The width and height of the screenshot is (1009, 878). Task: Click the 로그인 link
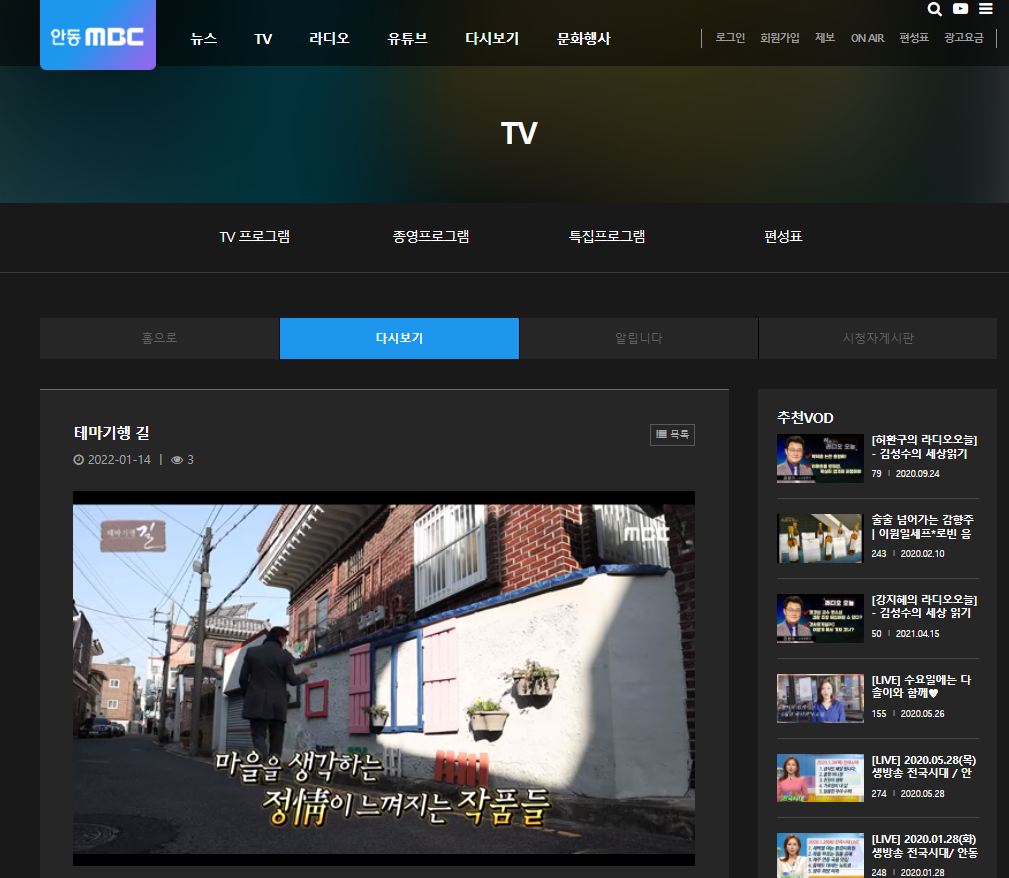click(x=730, y=38)
